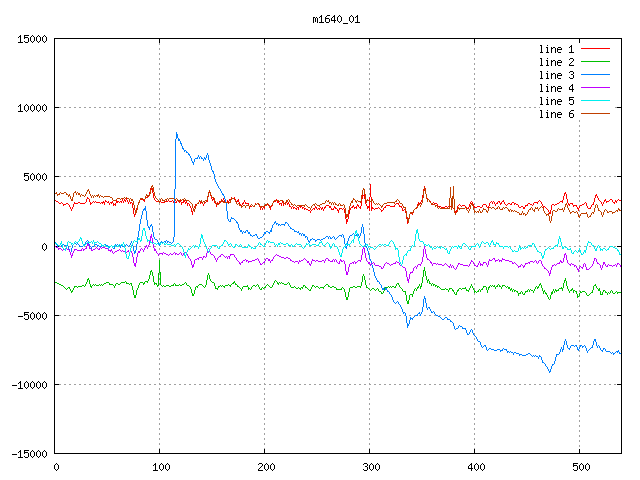
Task: Toggle the line 3 legend entry
Action: coord(557,75)
